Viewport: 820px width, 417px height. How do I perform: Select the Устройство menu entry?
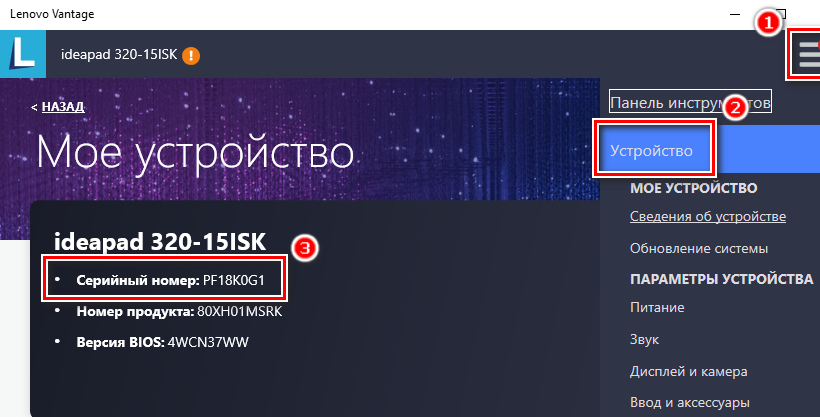(x=651, y=151)
